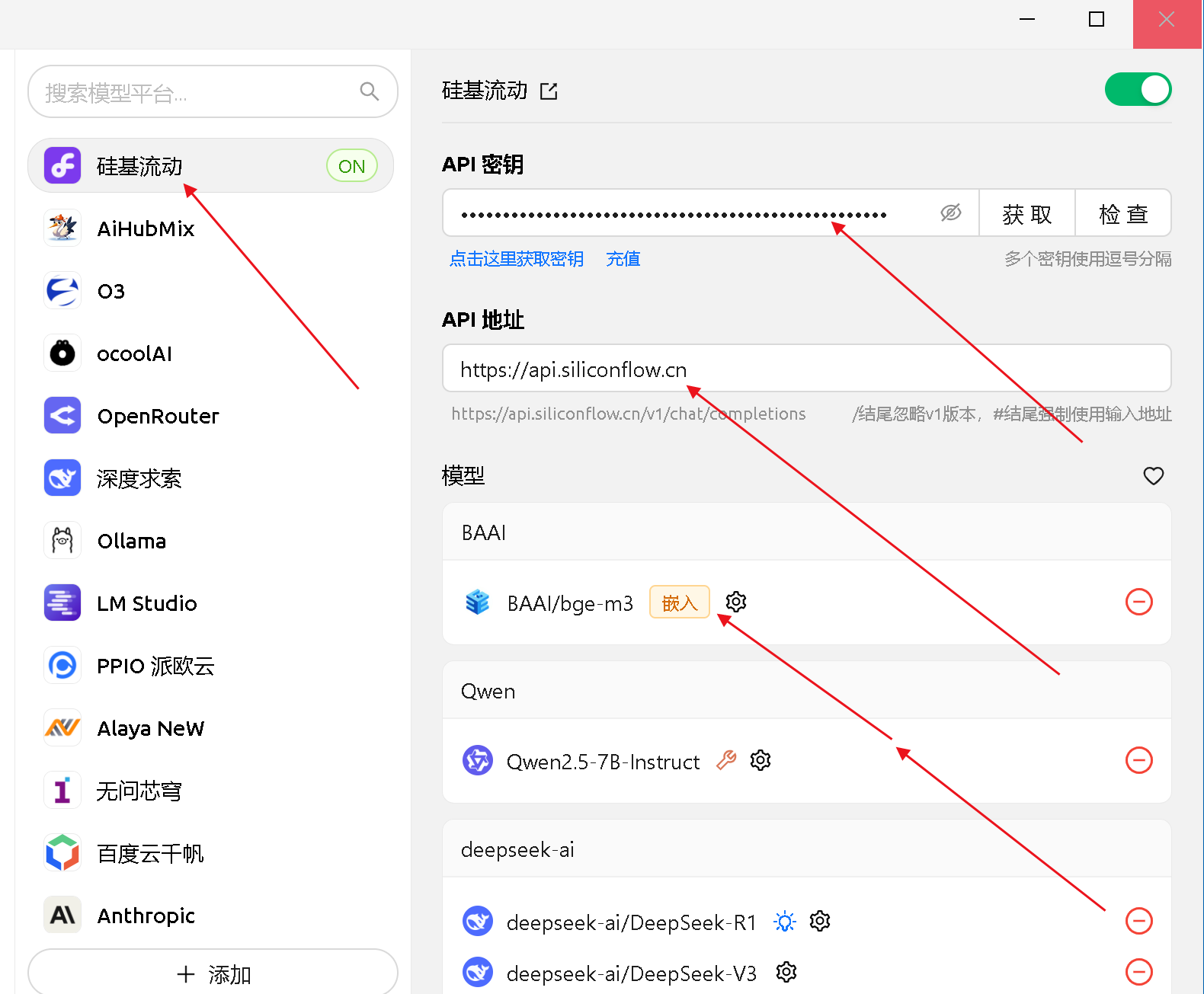Select 硅基流动 provider in sidebar
The image size is (1204, 994).
[x=210, y=165]
